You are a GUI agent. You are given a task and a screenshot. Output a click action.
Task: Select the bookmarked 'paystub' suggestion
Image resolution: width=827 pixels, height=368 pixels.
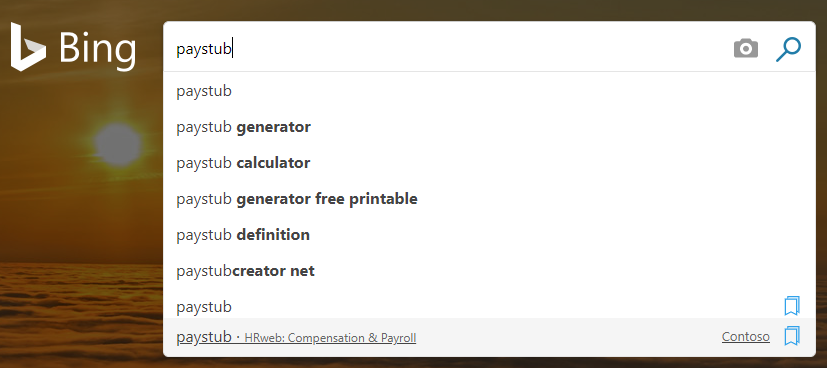coord(473,307)
